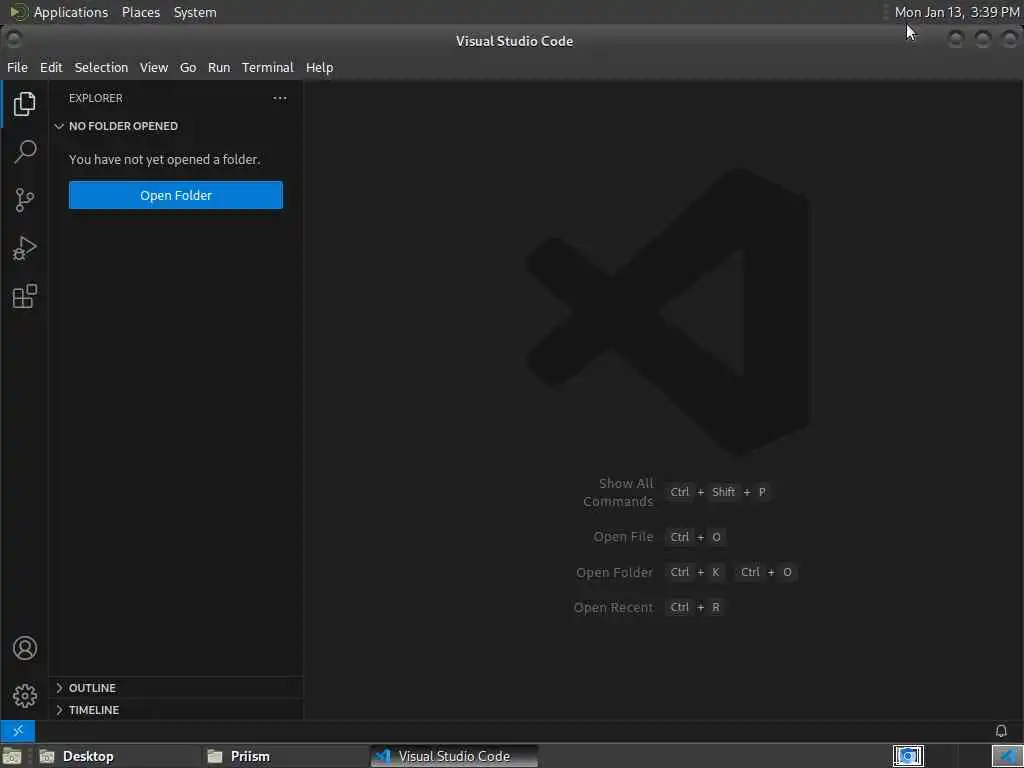Open the Manage gear icon
This screenshot has height=768, width=1024.
point(25,696)
